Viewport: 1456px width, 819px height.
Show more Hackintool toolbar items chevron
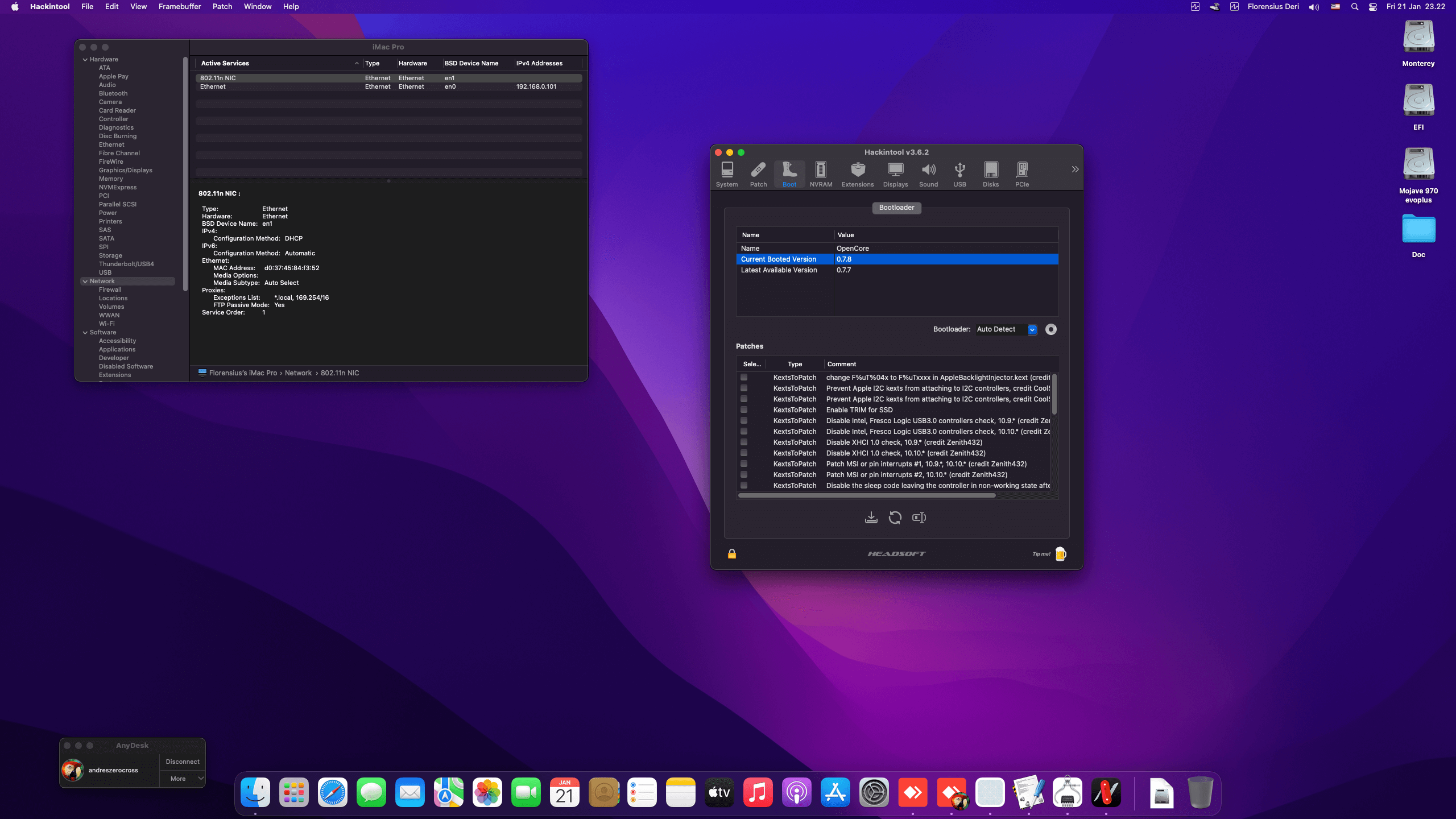(1074, 169)
